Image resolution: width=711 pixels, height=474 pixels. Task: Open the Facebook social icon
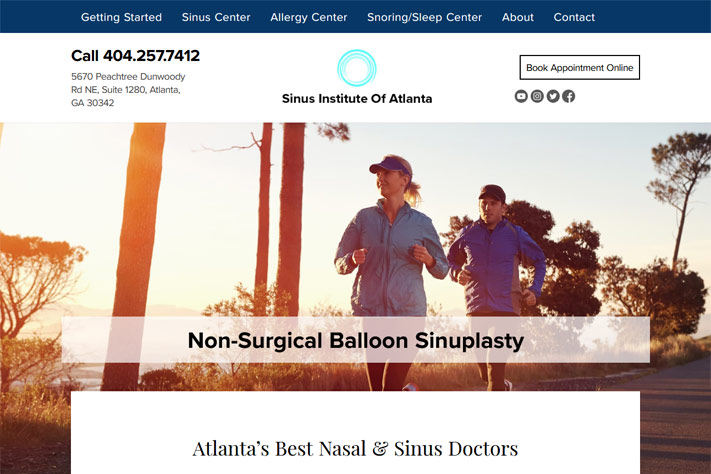tap(569, 96)
